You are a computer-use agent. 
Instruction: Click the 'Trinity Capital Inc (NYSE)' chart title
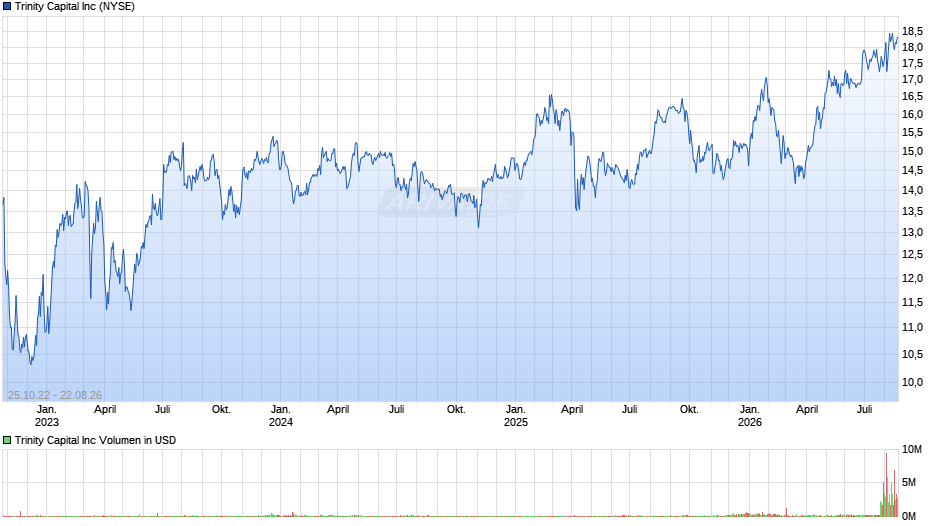[75, 7]
